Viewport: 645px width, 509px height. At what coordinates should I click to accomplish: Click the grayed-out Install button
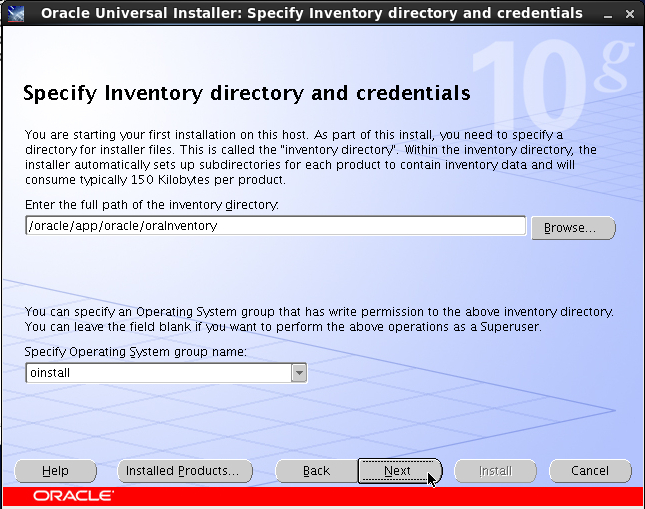[x=495, y=471]
